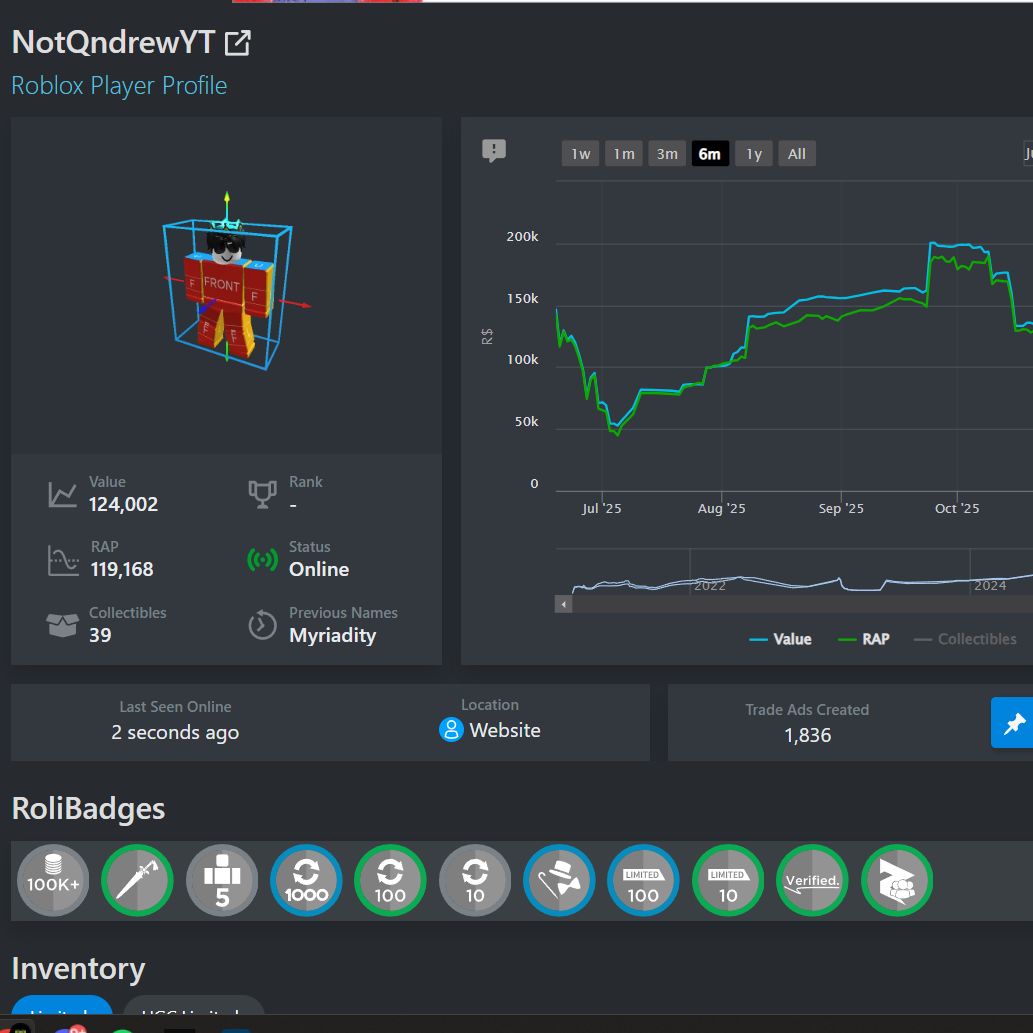Click the 200k y-axis label

[522, 237]
